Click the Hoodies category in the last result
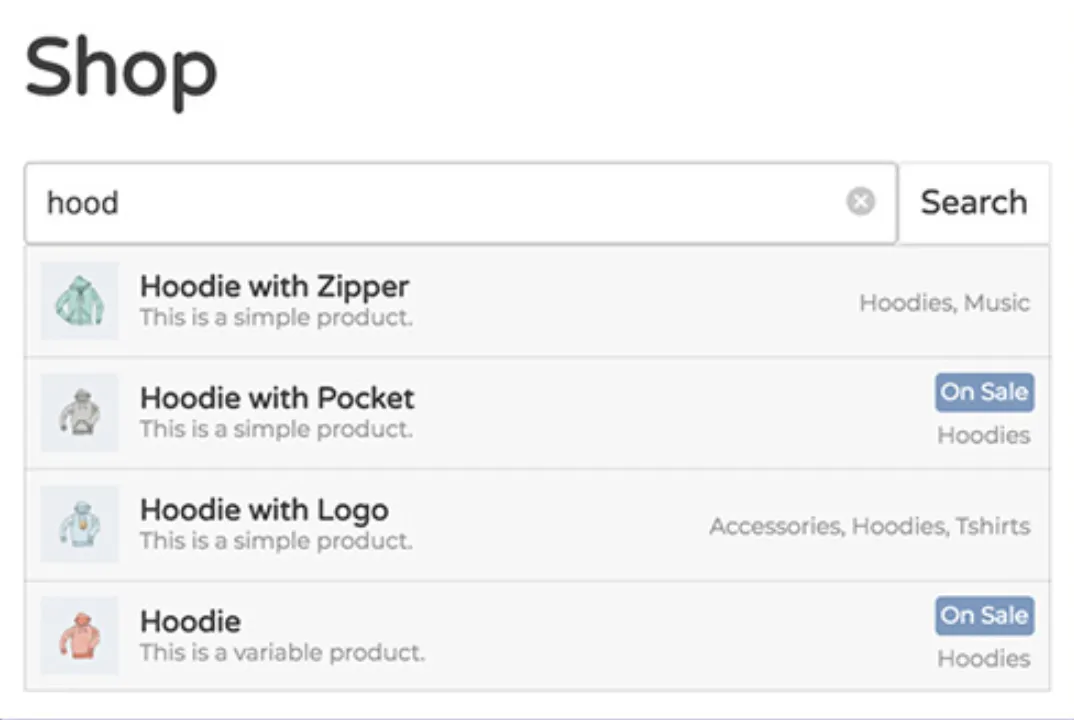This screenshot has width=1074, height=720. [983, 659]
